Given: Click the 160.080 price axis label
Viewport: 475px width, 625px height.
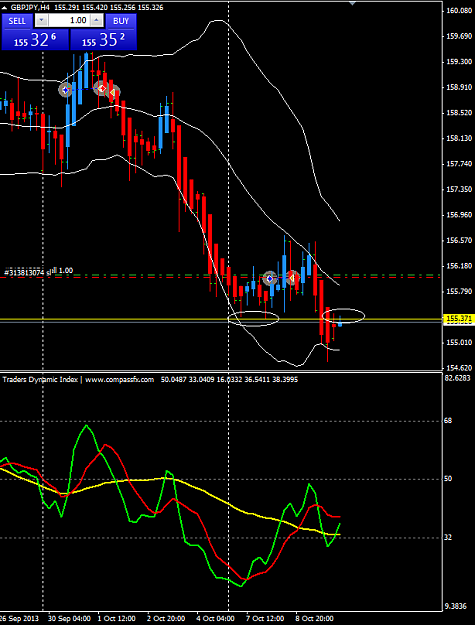Looking at the screenshot, I should coord(460,11).
